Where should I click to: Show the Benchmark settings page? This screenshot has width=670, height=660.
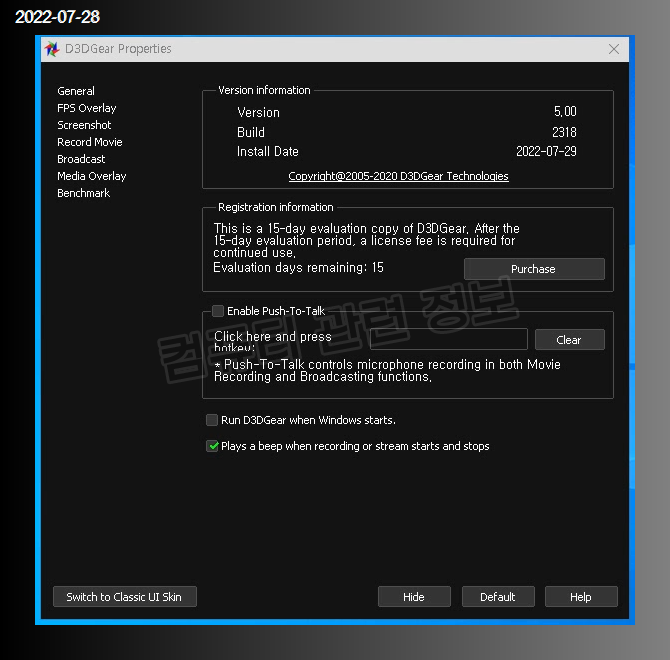[x=84, y=194]
